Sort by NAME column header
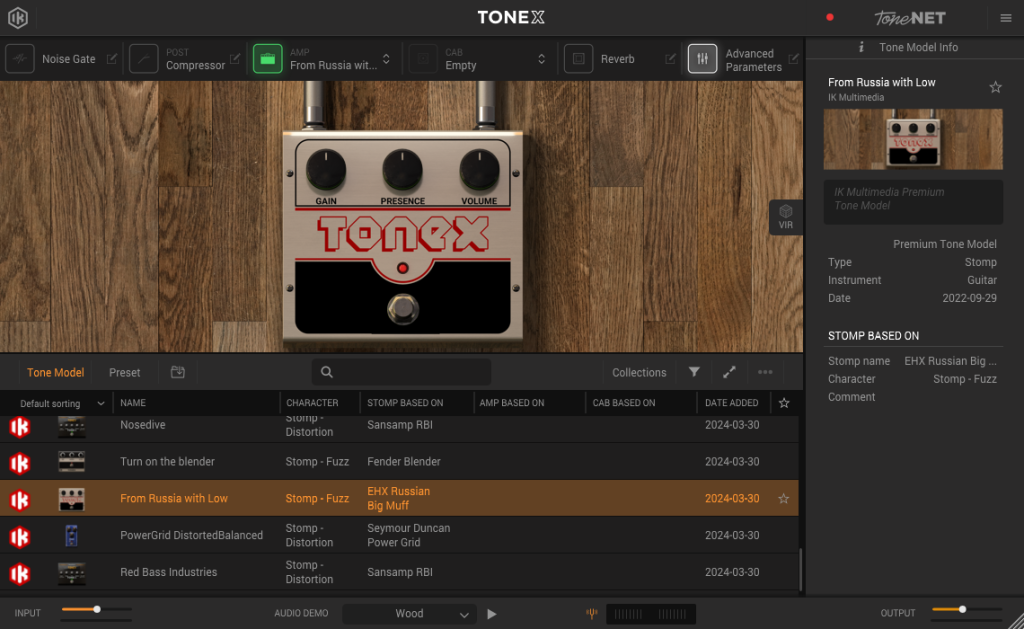 133,403
